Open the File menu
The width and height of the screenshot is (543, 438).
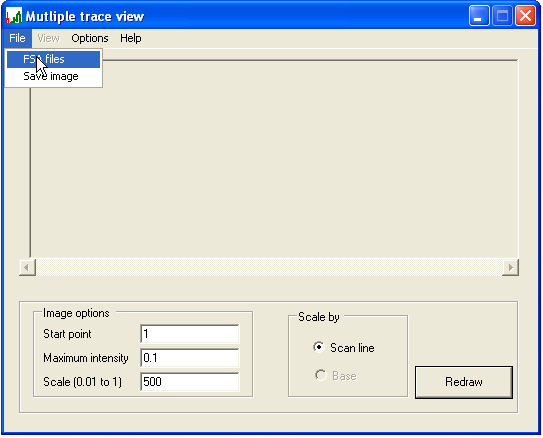tap(17, 38)
